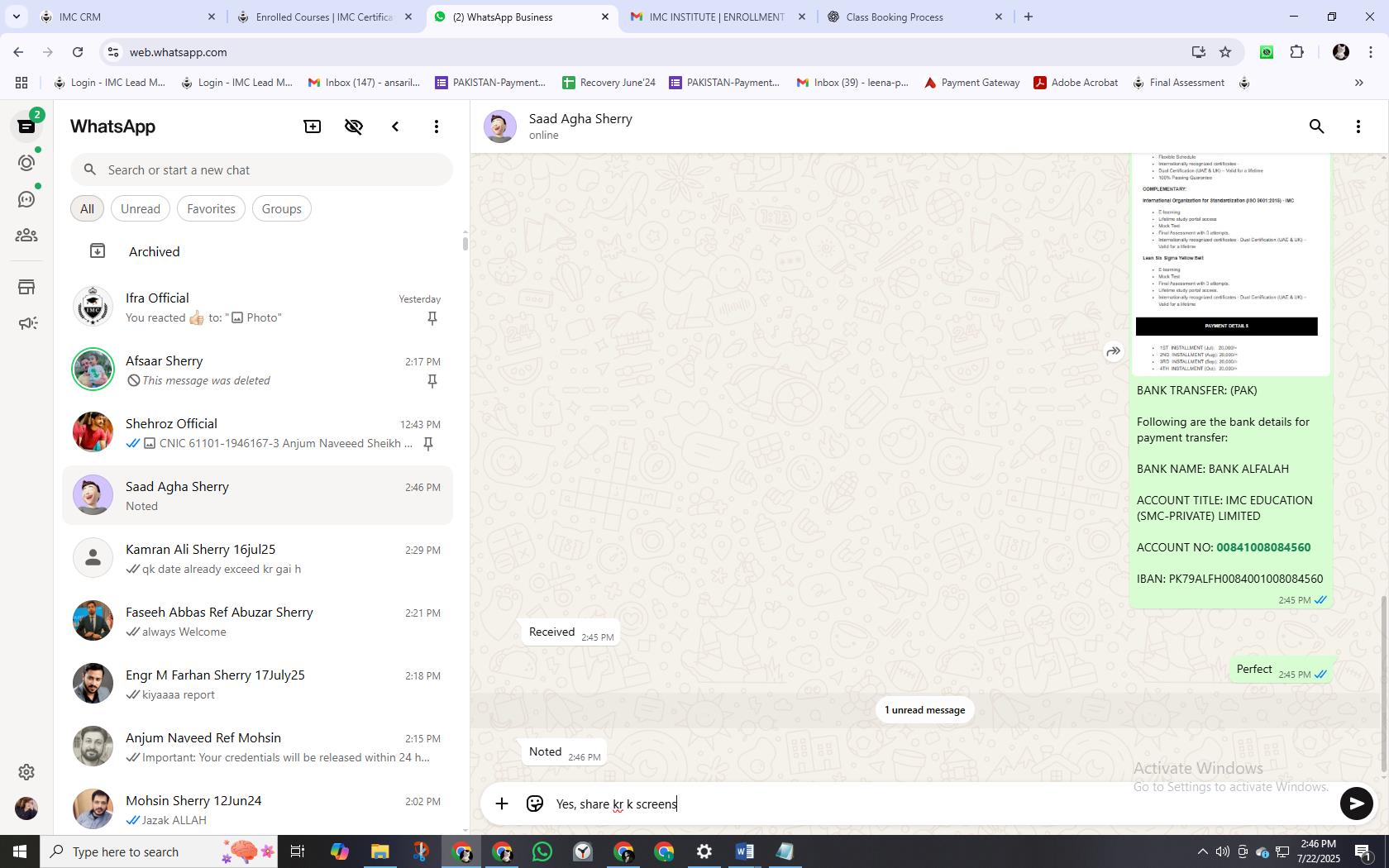1389x868 pixels.
Task: Open the Payment Gateway bookmark
Action: click(972, 83)
